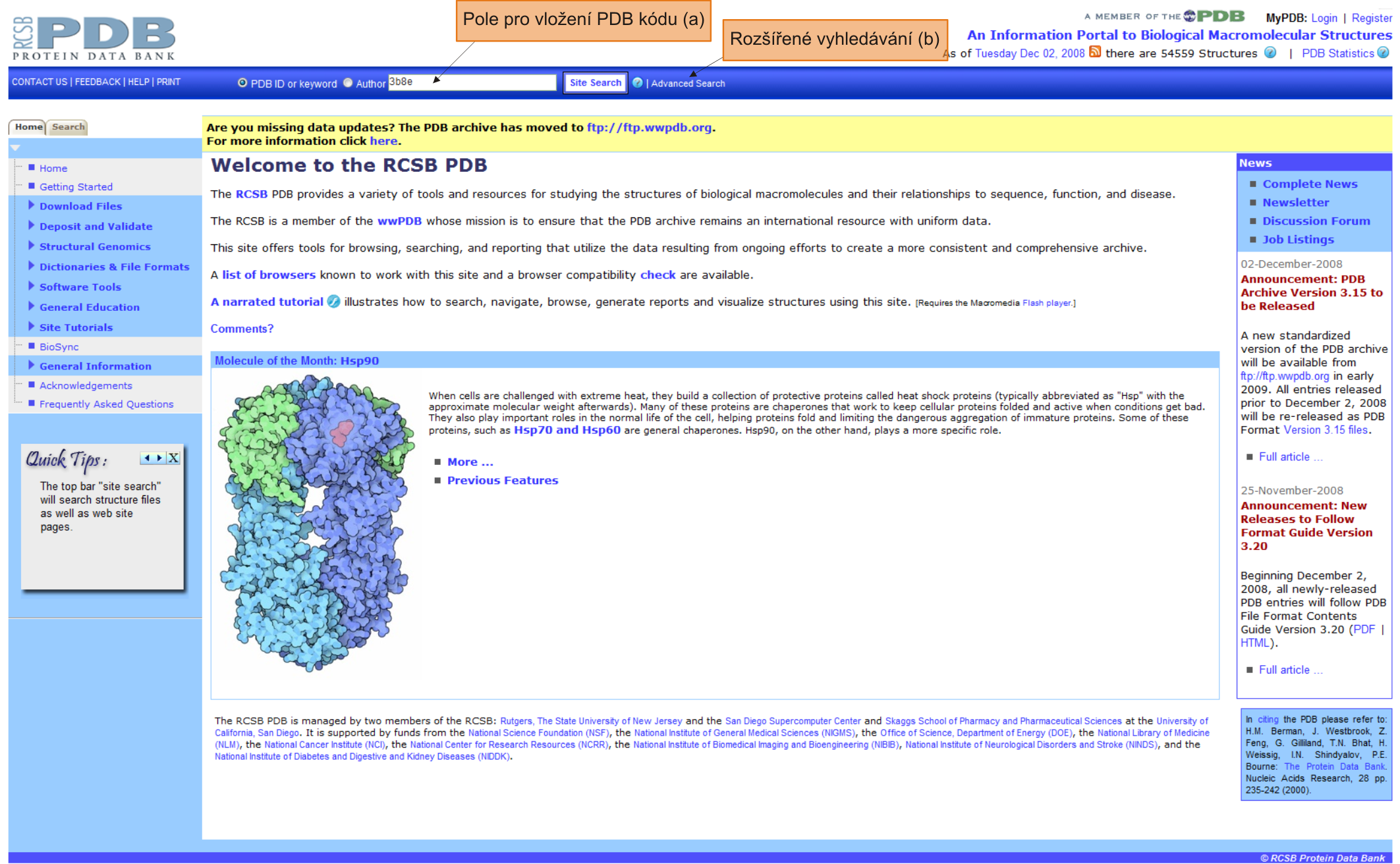
Task: Open Newsletter link in News panel
Action: pyautogui.click(x=1295, y=203)
